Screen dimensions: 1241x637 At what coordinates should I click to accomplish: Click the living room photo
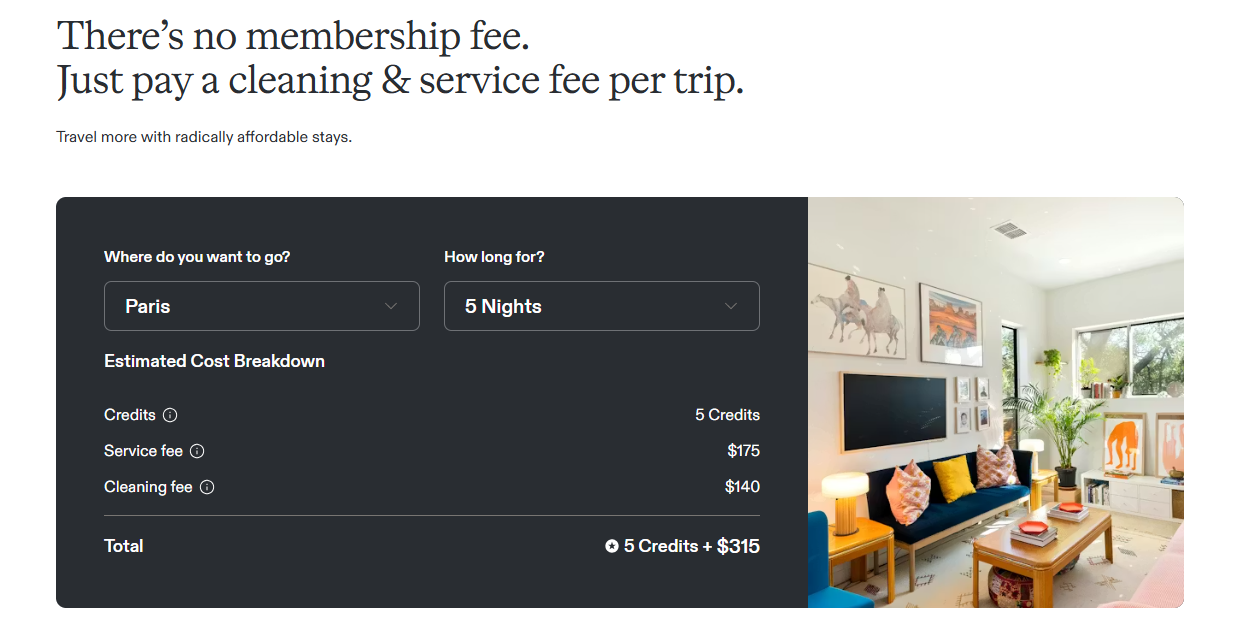tap(995, 402)
